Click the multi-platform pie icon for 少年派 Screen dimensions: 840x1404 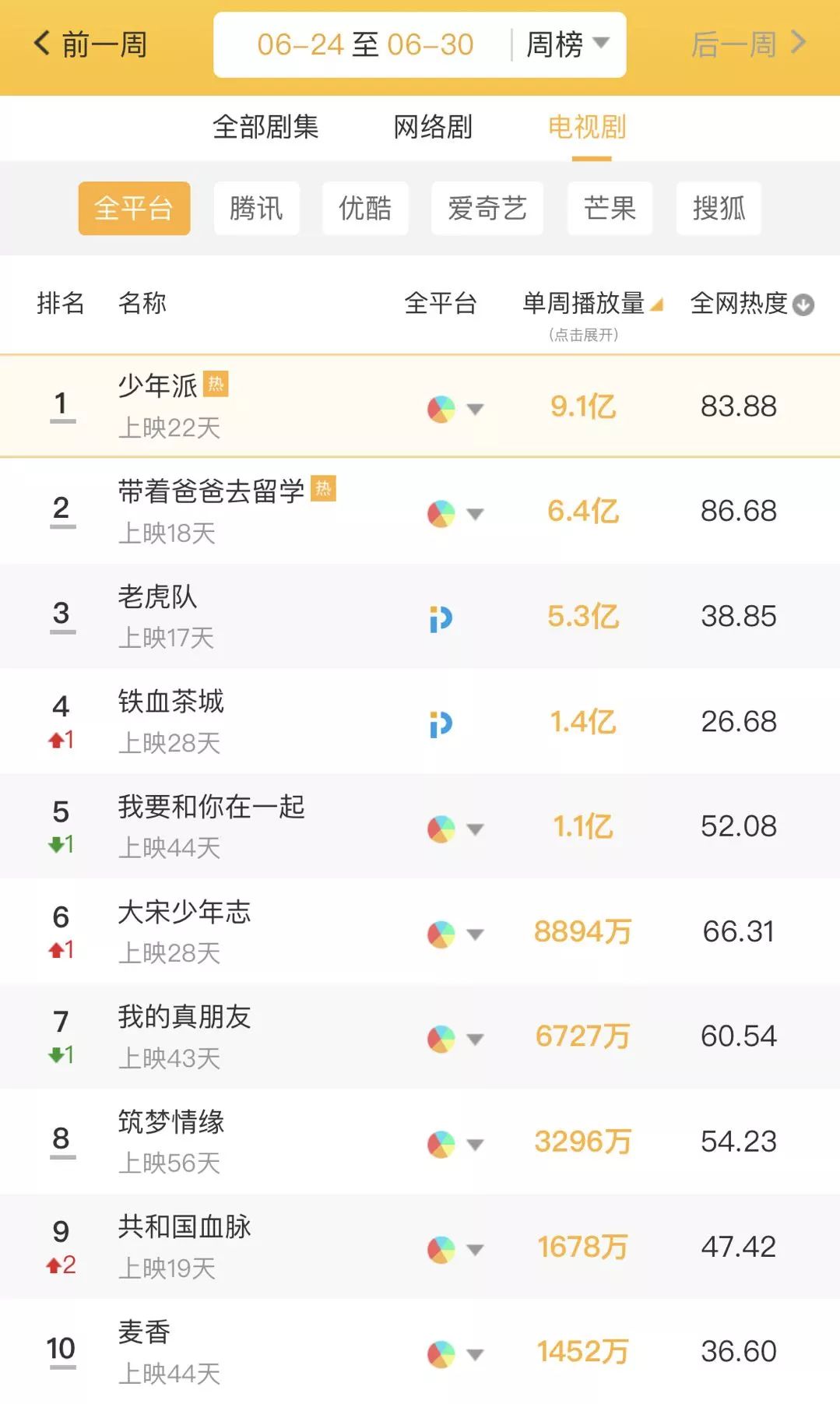pos(441,409)
